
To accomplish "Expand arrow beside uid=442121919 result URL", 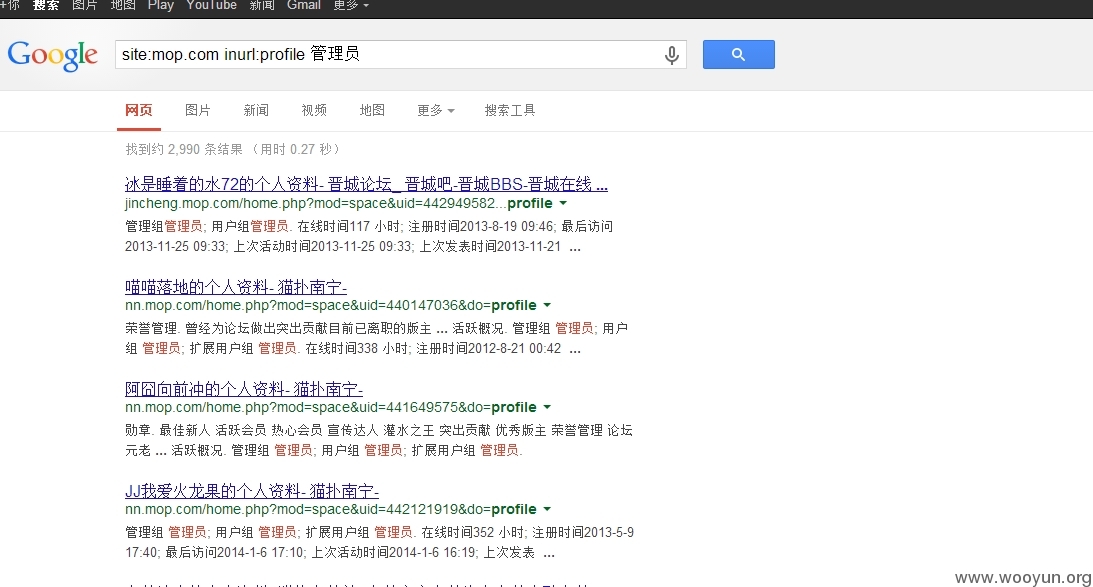I will pyautogui.click(x=547, y=509).
